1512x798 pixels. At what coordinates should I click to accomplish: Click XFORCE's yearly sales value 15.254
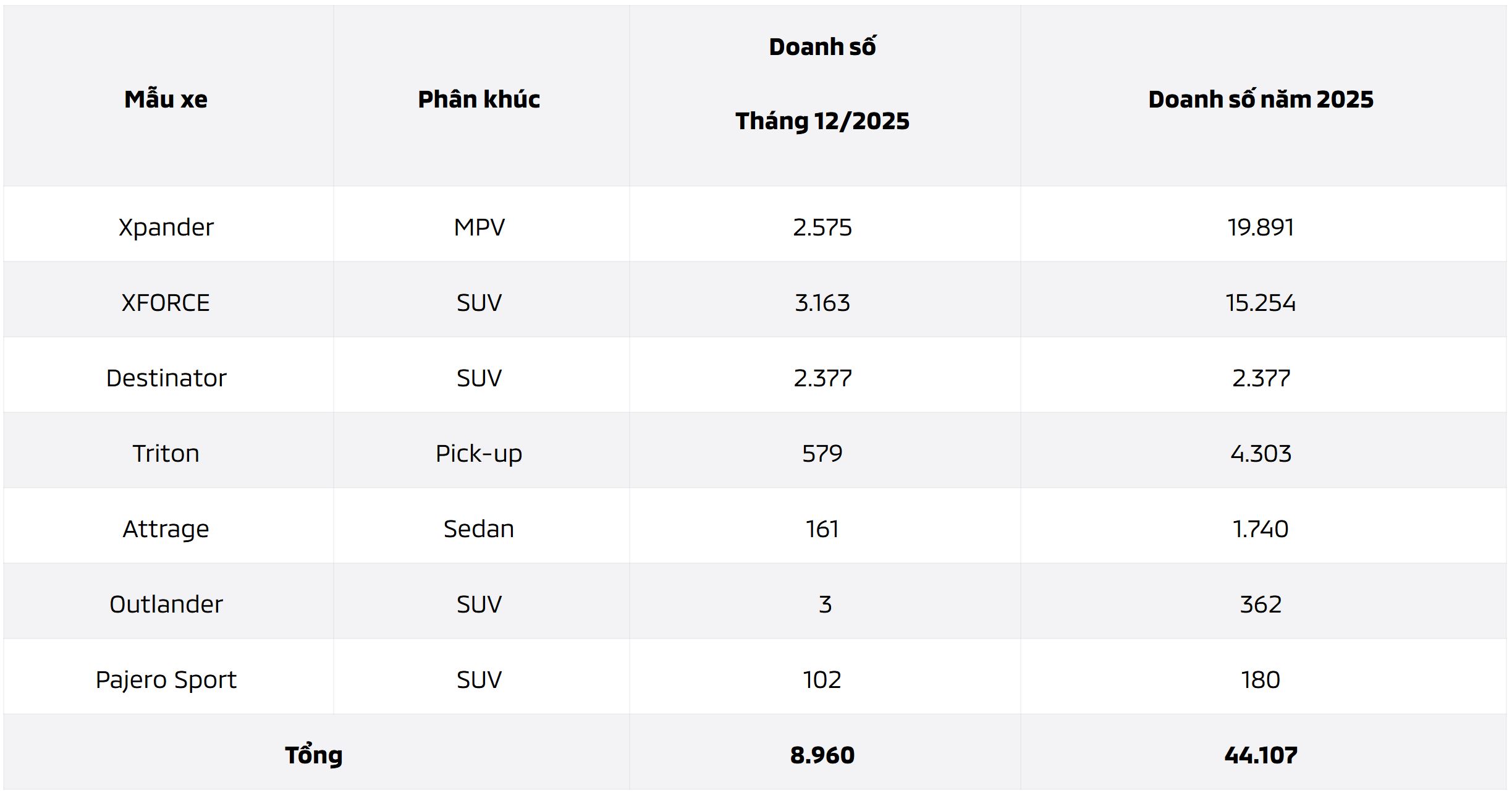[x=1261, y=302]
